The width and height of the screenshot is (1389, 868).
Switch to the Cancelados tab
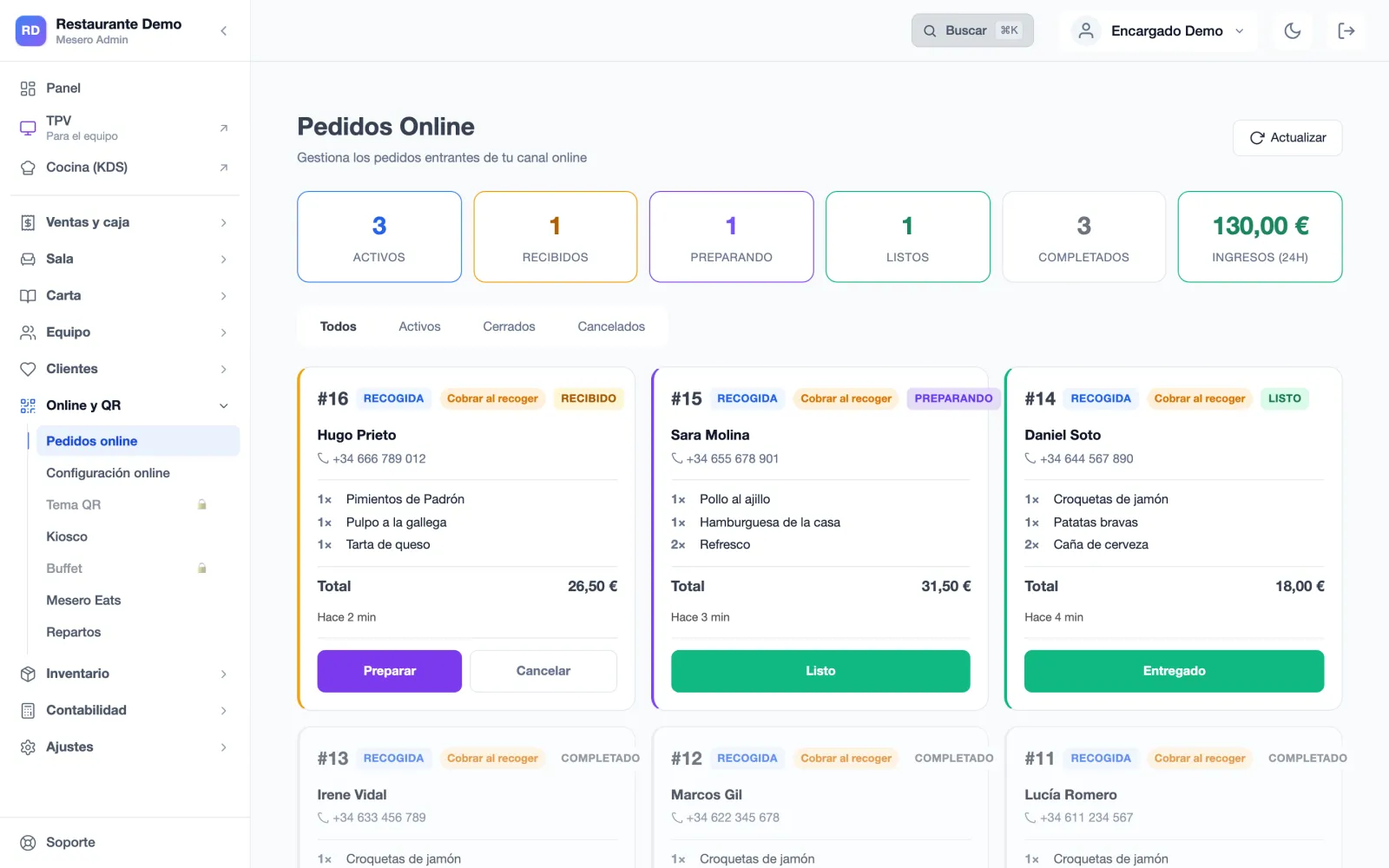611,326
